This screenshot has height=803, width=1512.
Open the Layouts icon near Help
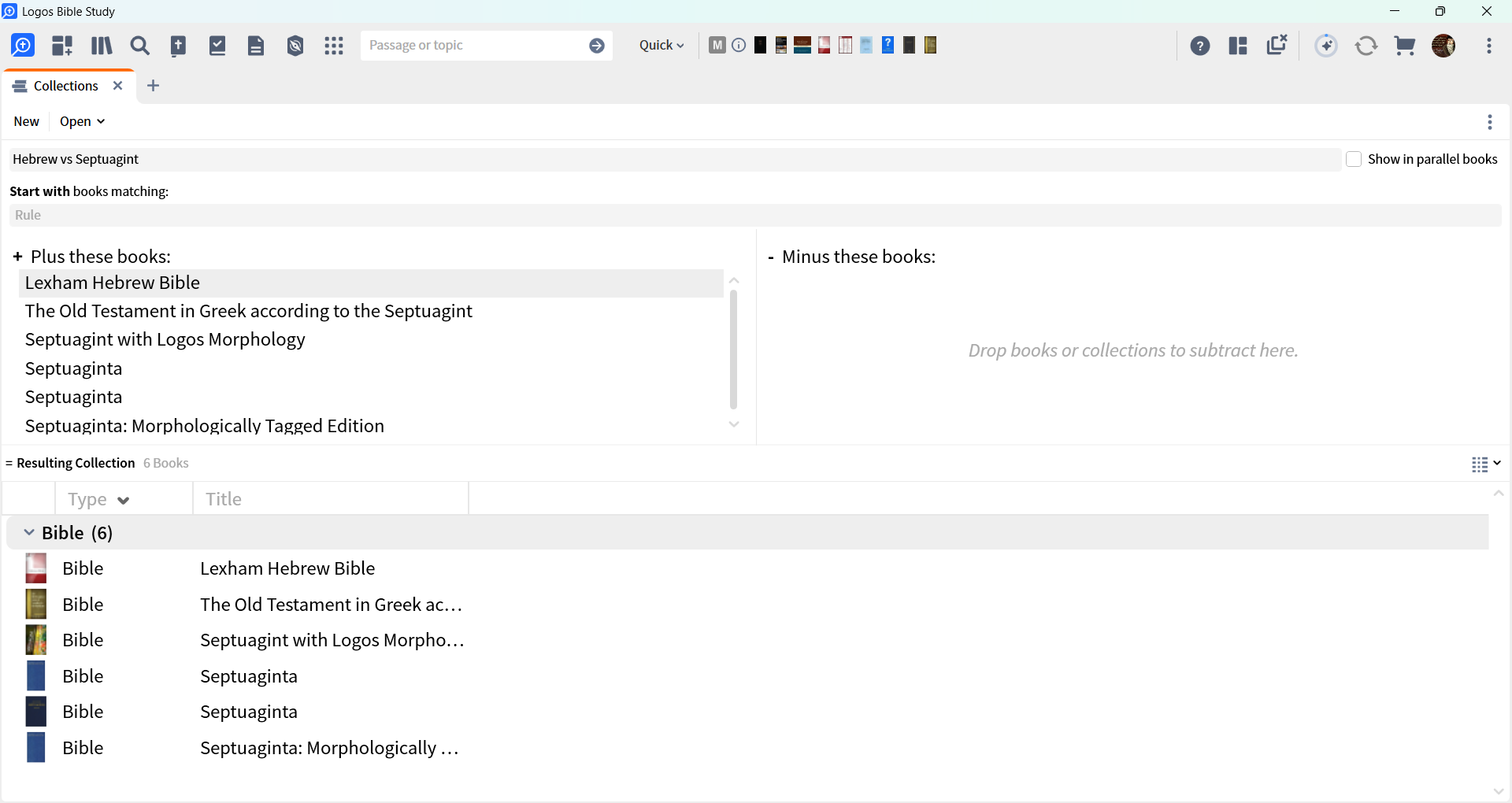pos(1238,46)
